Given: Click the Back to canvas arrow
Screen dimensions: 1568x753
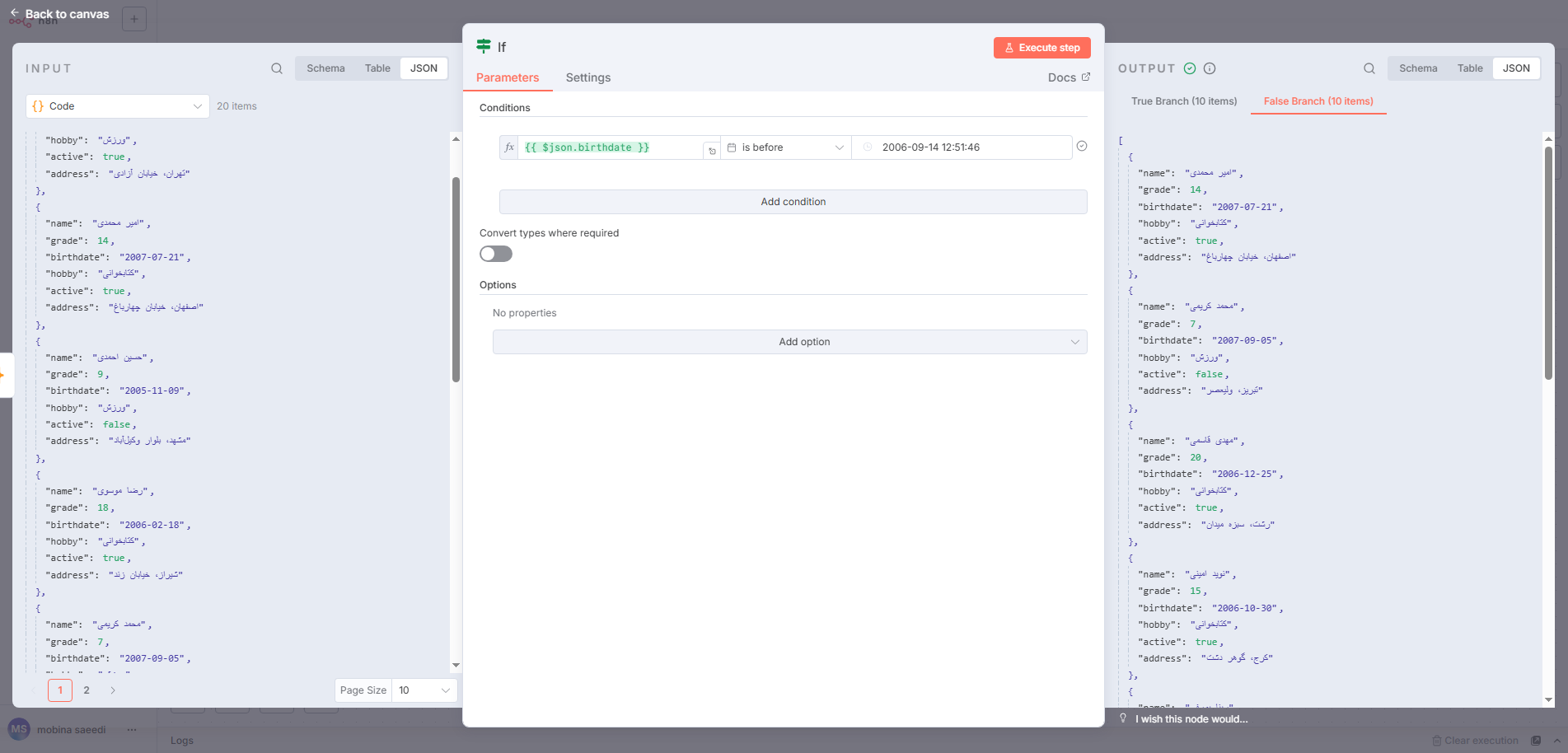Looking at the screenshot, I should coord(14,13).
